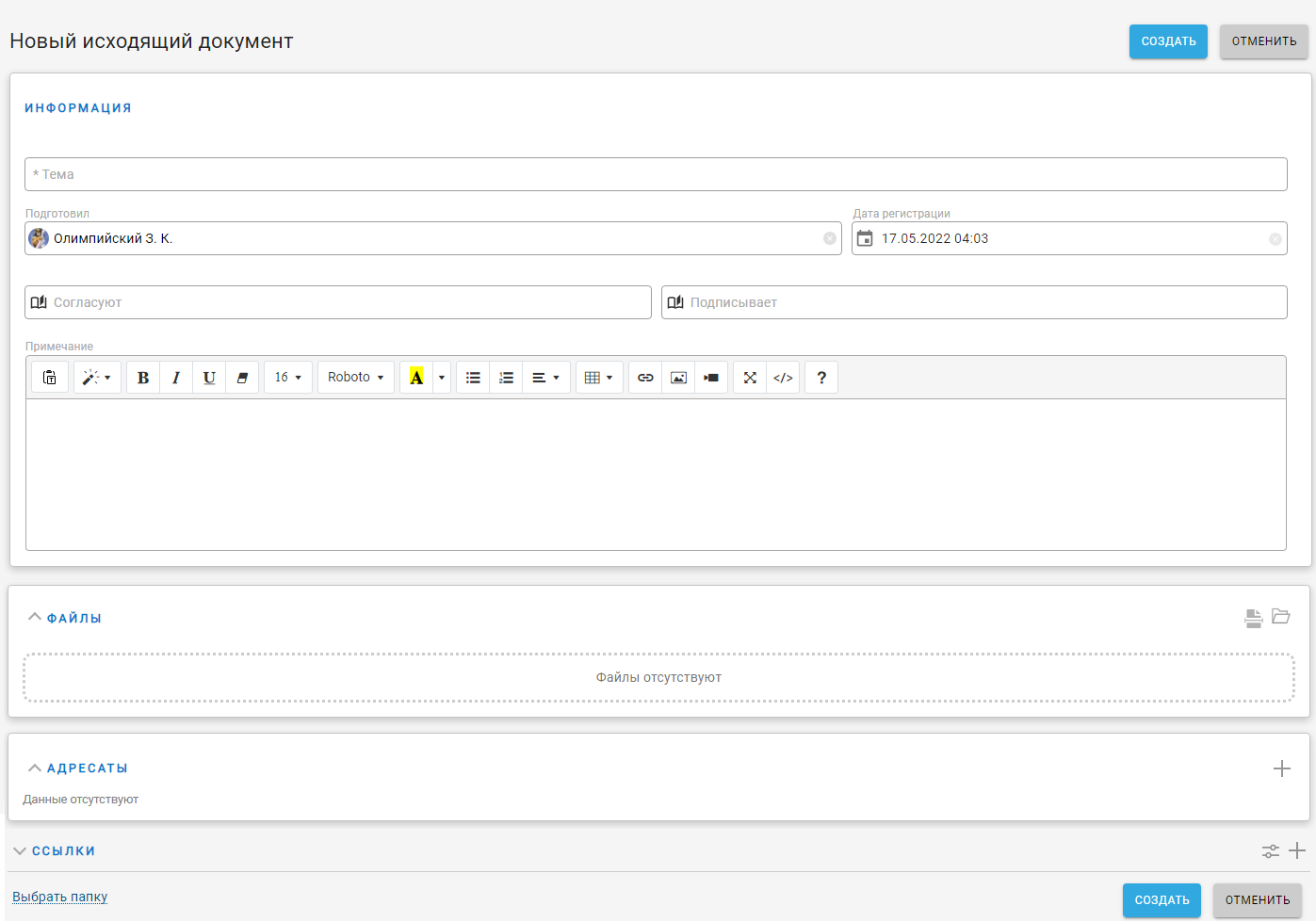Image resolution: width=1316 pixels, height=922 pixels.
Task: Click the top Создать button
Action: coord(1168,41)
